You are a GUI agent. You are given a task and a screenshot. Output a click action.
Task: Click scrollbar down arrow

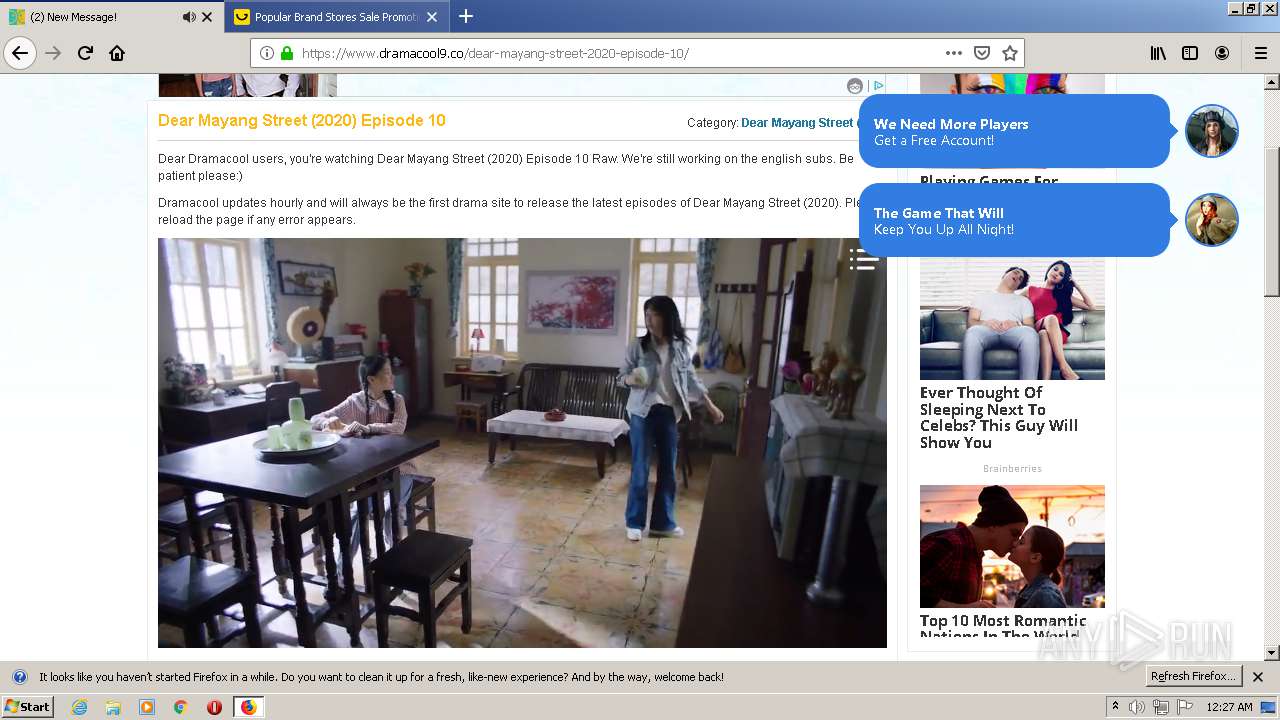click(1272, 653)
